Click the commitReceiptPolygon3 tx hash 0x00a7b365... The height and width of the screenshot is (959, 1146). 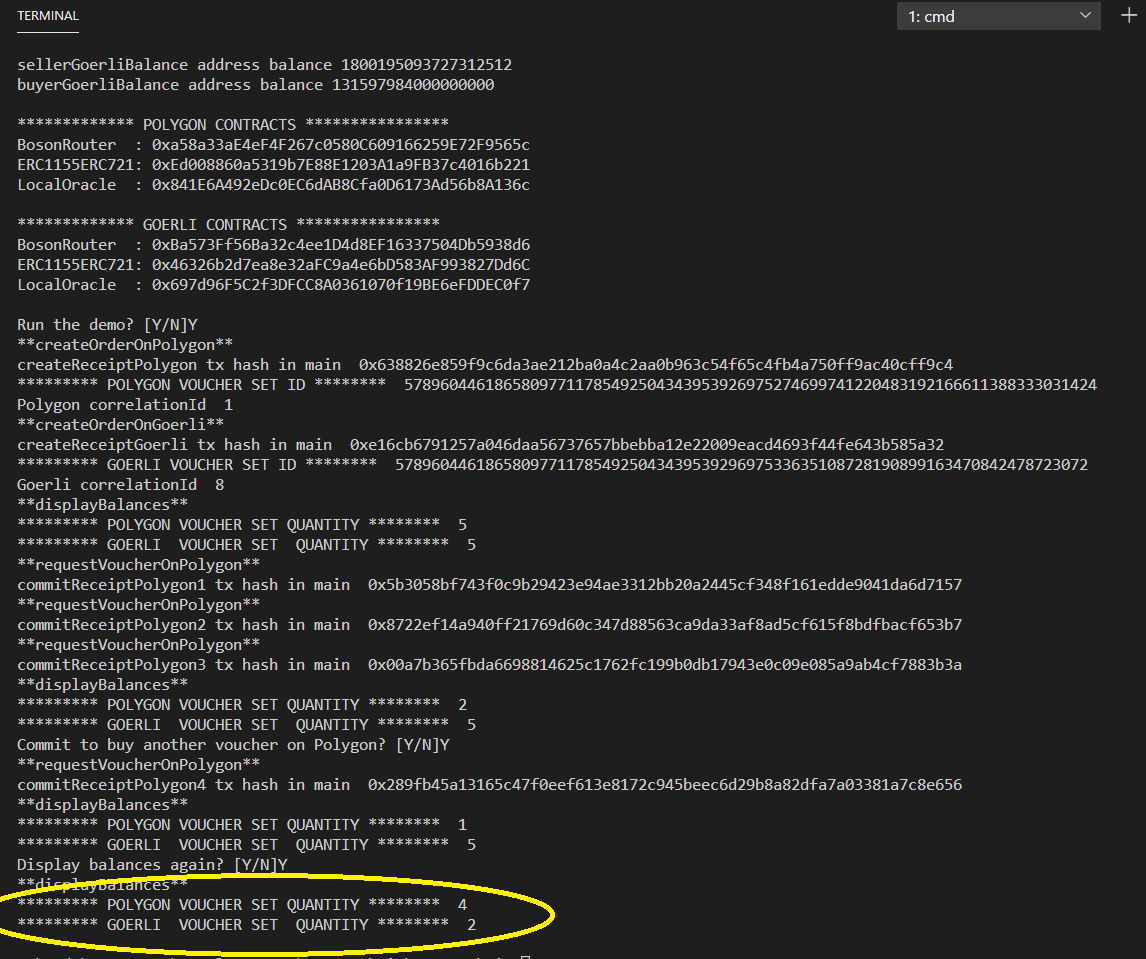[665, 664]
